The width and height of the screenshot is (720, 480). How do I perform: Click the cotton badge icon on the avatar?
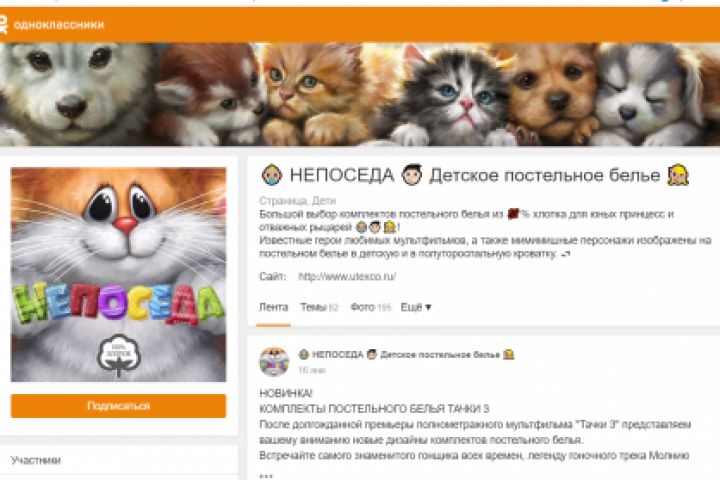coord(119,355)
